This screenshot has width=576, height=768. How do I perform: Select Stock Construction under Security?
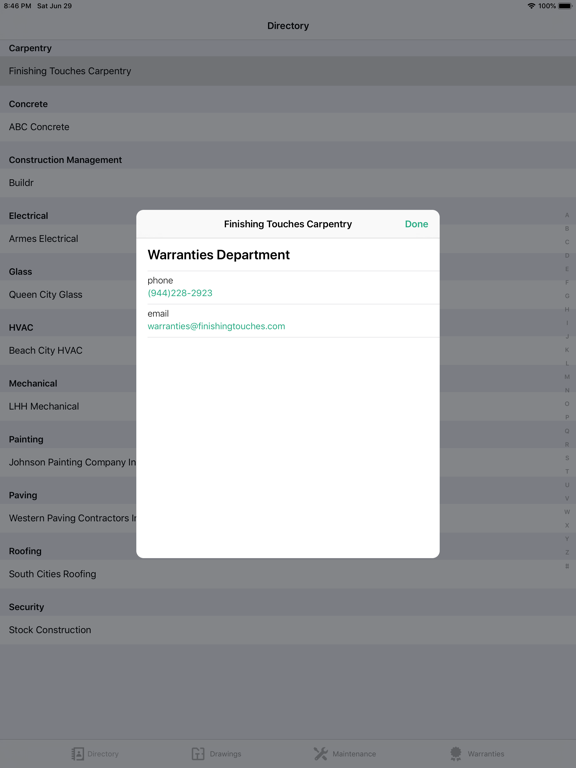click(288, 629)
